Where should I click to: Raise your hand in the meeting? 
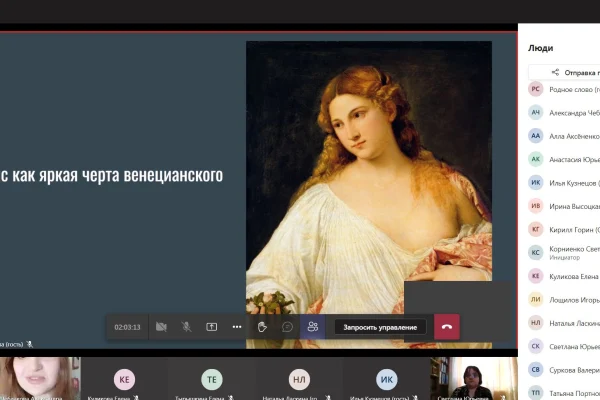pos(262,326)
